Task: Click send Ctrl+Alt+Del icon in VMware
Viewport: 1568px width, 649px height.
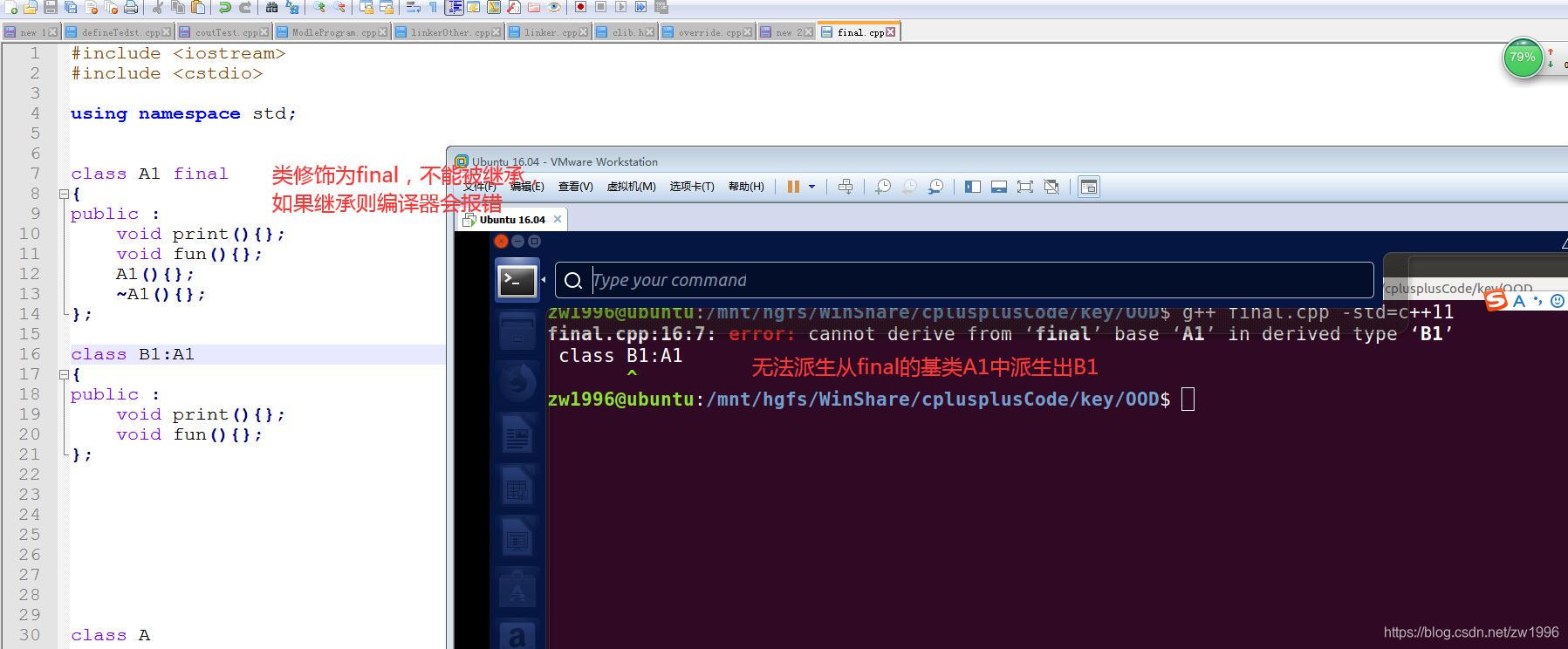Action: point(846,187)
